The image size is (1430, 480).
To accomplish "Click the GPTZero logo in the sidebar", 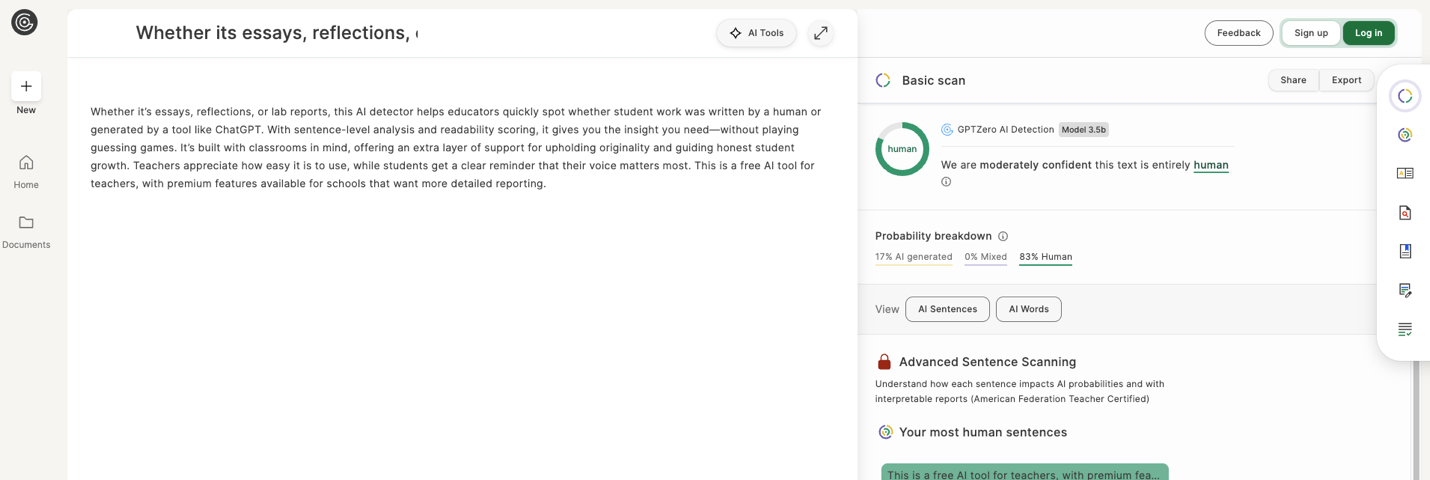I will (x=24, y=22).
